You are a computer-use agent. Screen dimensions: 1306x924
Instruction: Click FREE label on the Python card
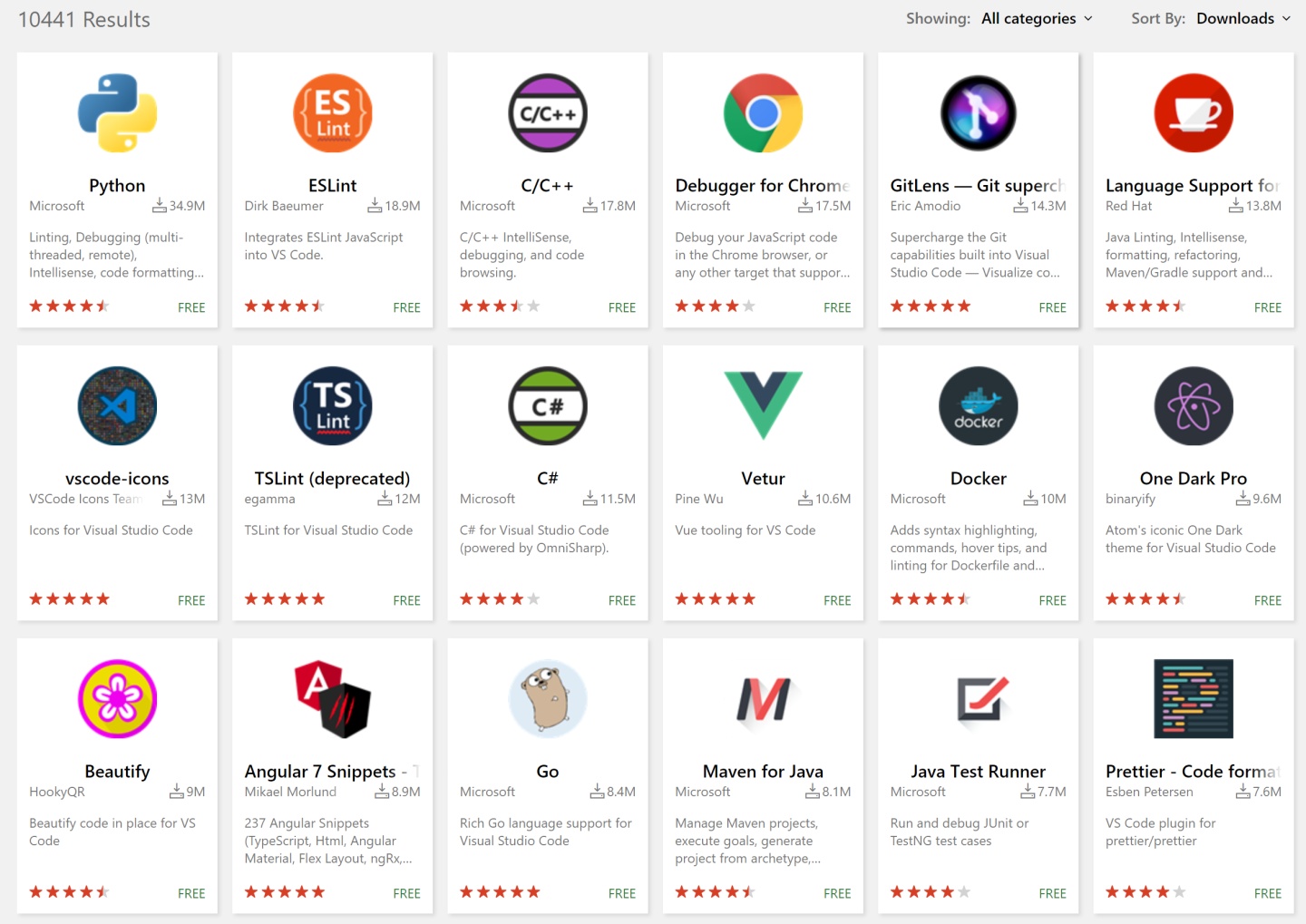point(191,307)
